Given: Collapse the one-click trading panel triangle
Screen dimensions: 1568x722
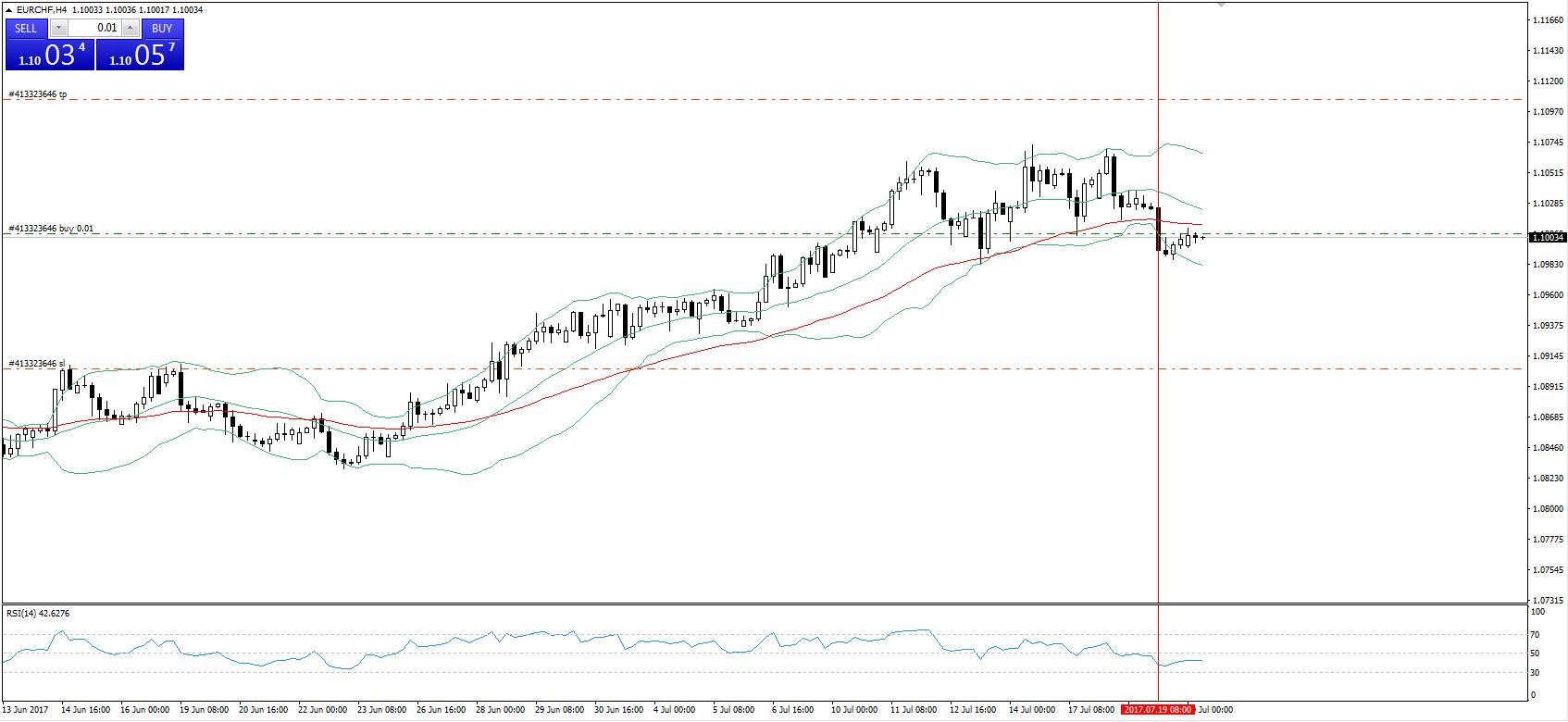Looking at the screenshot, I should pyautogui.click(x=9, y=9).
